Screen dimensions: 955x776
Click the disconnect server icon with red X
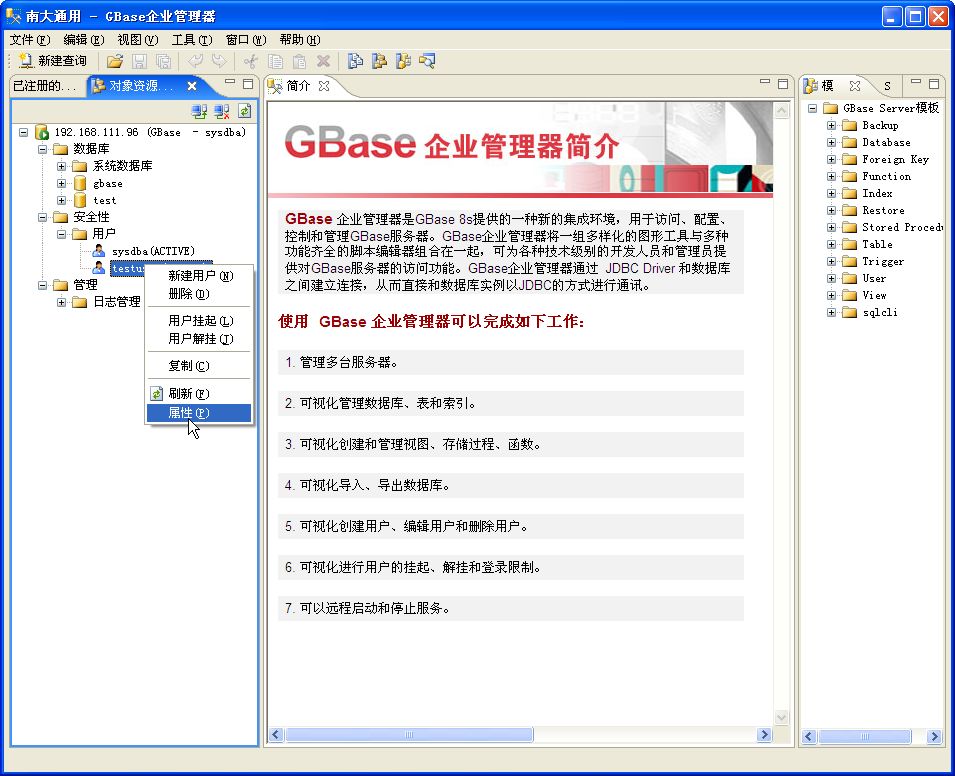tap(222, 111)
